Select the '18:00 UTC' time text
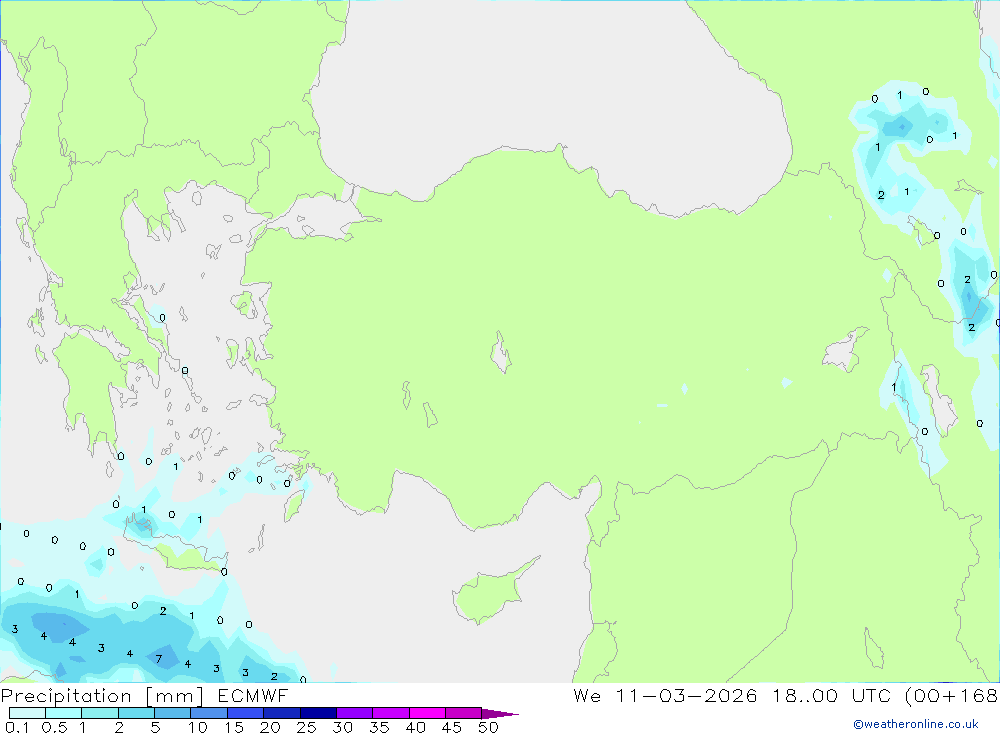 (x=832, y=696)
